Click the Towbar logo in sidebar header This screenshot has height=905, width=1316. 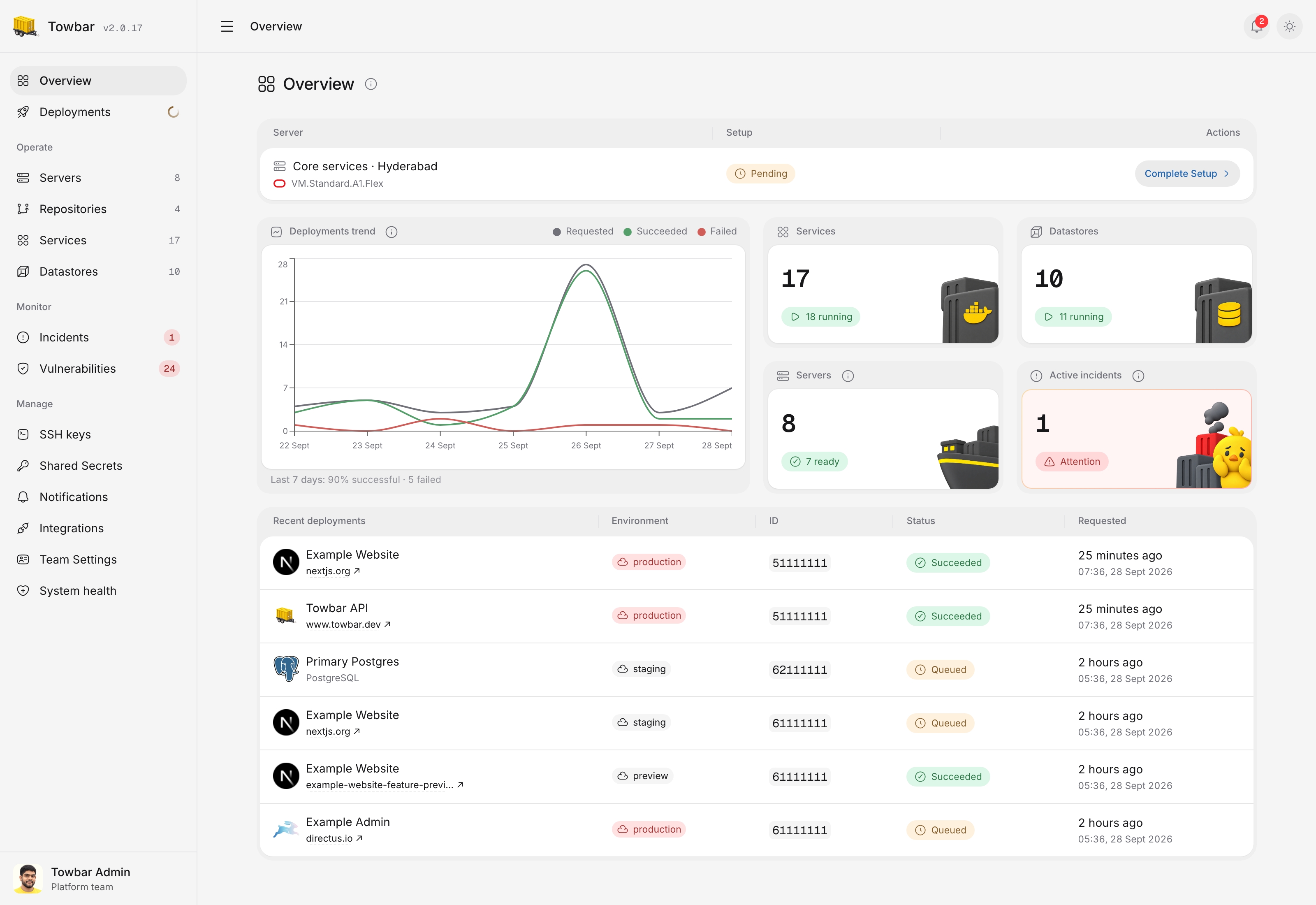[25, 26]
